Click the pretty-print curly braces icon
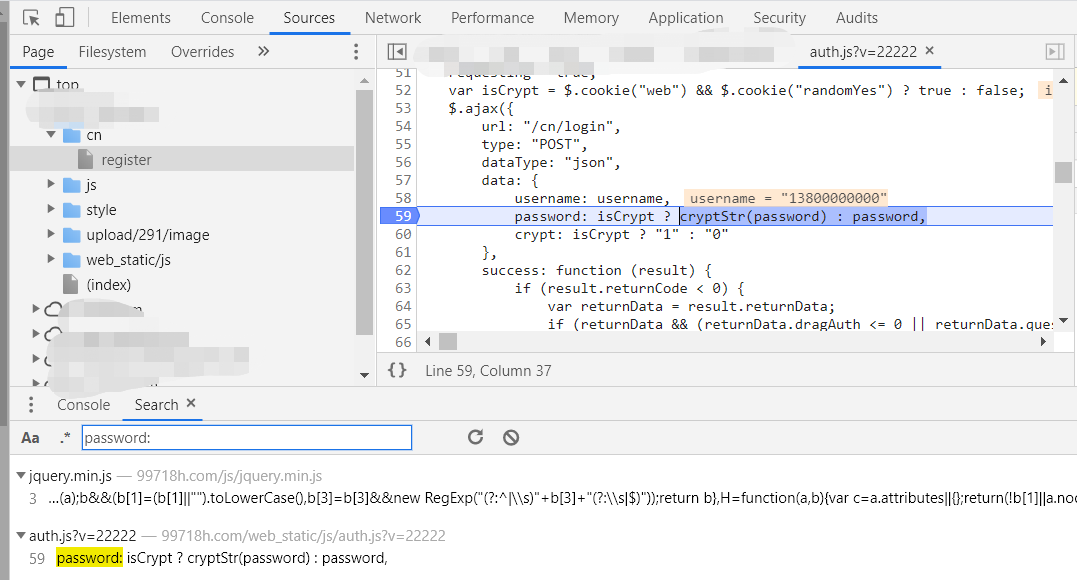1077x580 pixels. (x=397, y=370)
